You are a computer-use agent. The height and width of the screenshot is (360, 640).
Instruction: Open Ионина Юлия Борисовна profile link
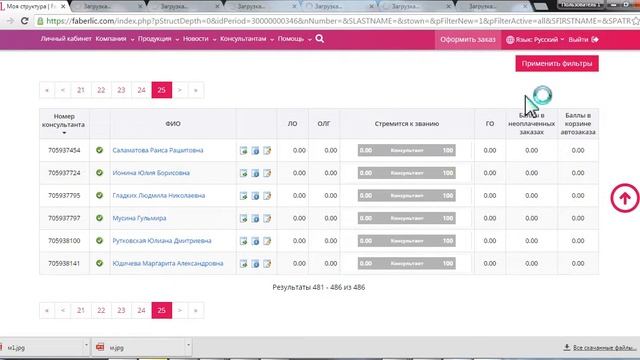(151, 173)
